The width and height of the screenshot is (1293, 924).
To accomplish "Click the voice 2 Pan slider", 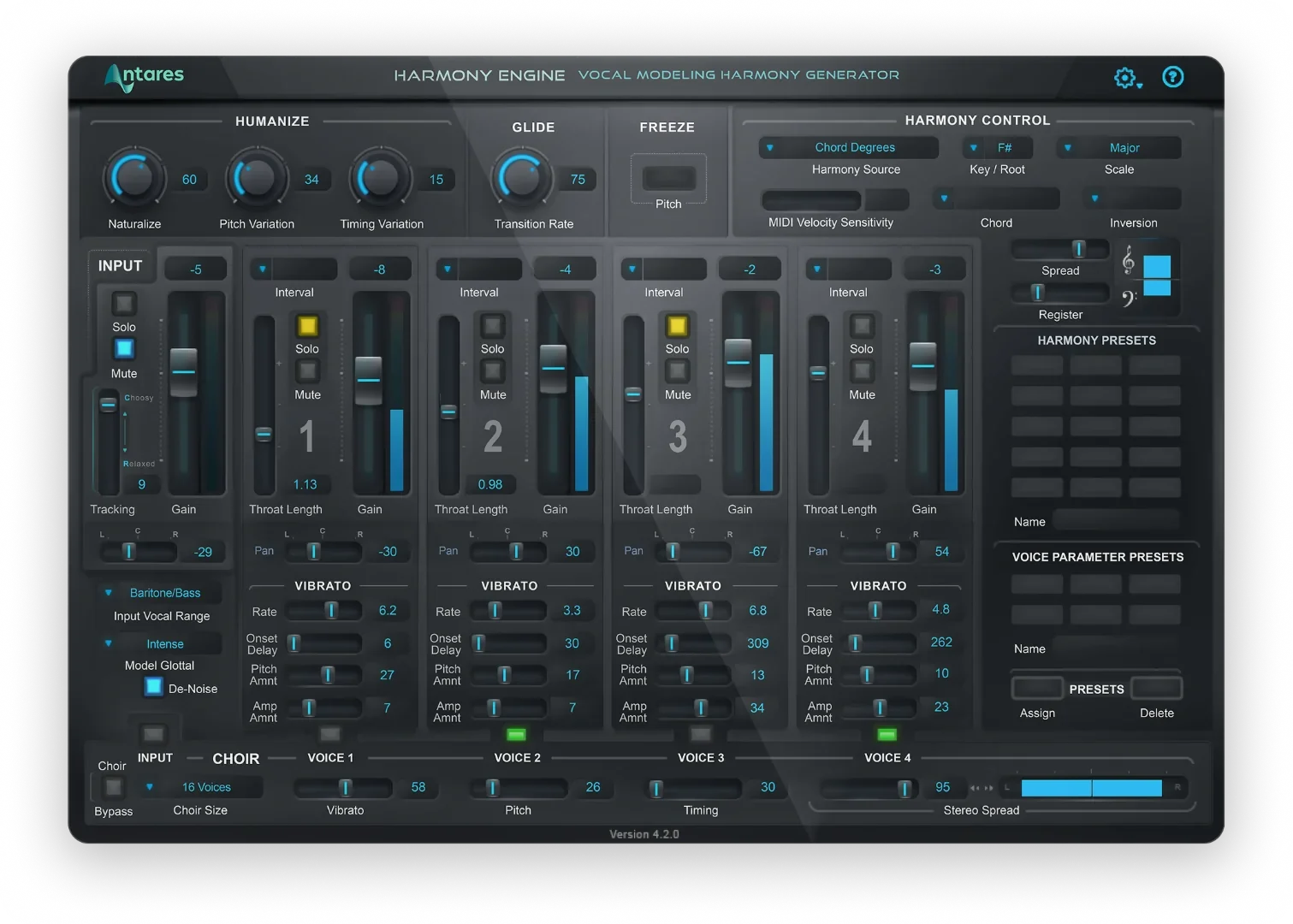I will 508,552.
